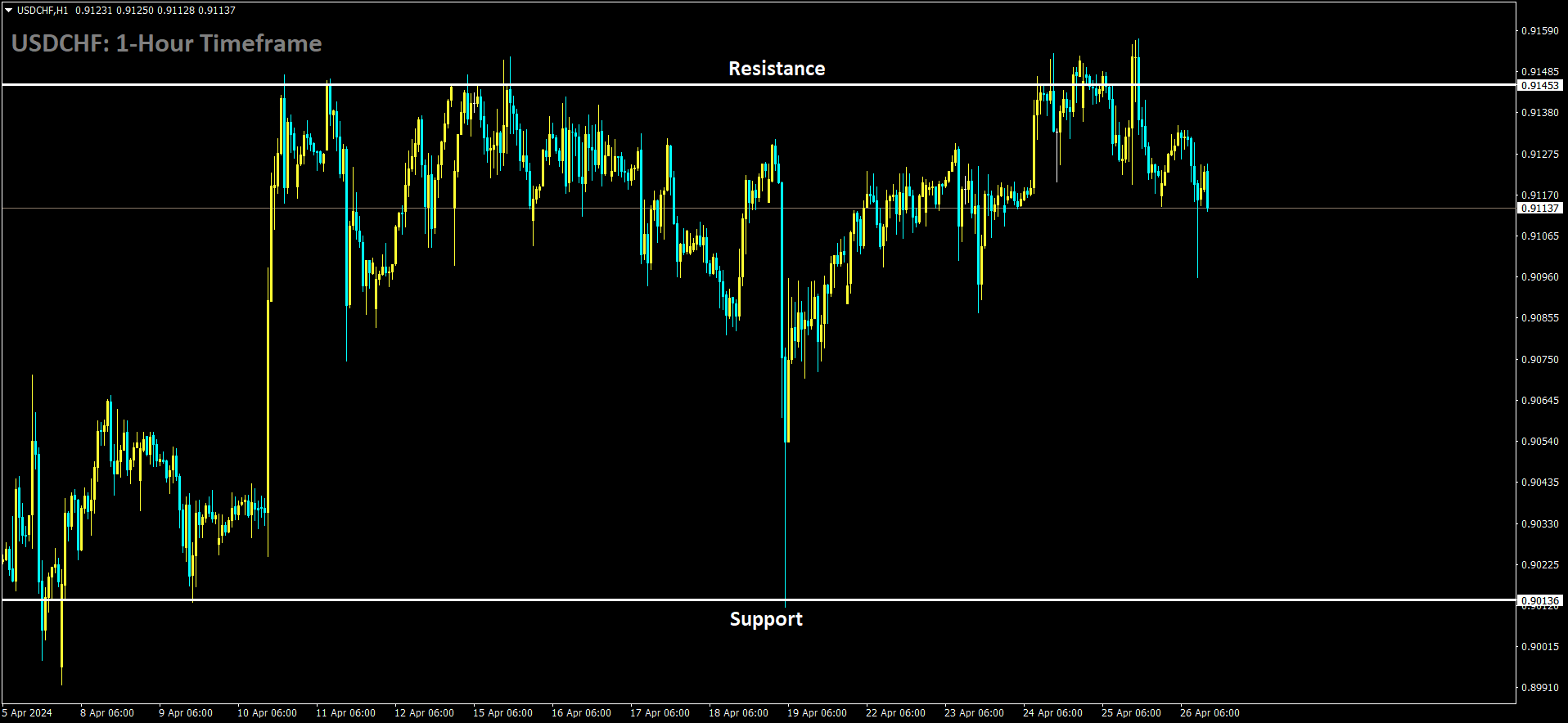This screenshot has height=723, width=1568.
Task: Click the chart title 'USDCHF: 1-Hour Timeframe'
Action: 167,43
